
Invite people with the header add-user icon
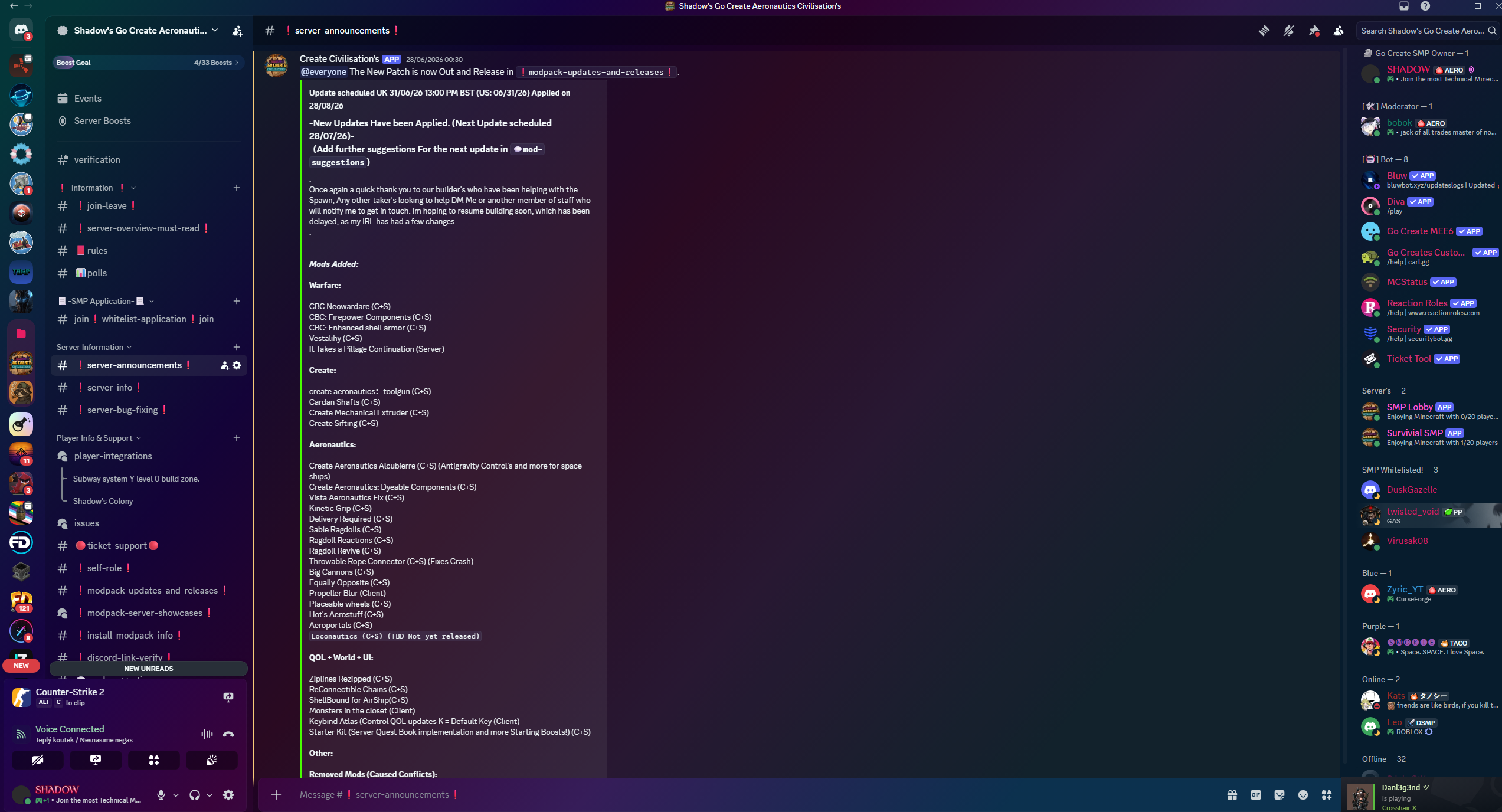237,31
